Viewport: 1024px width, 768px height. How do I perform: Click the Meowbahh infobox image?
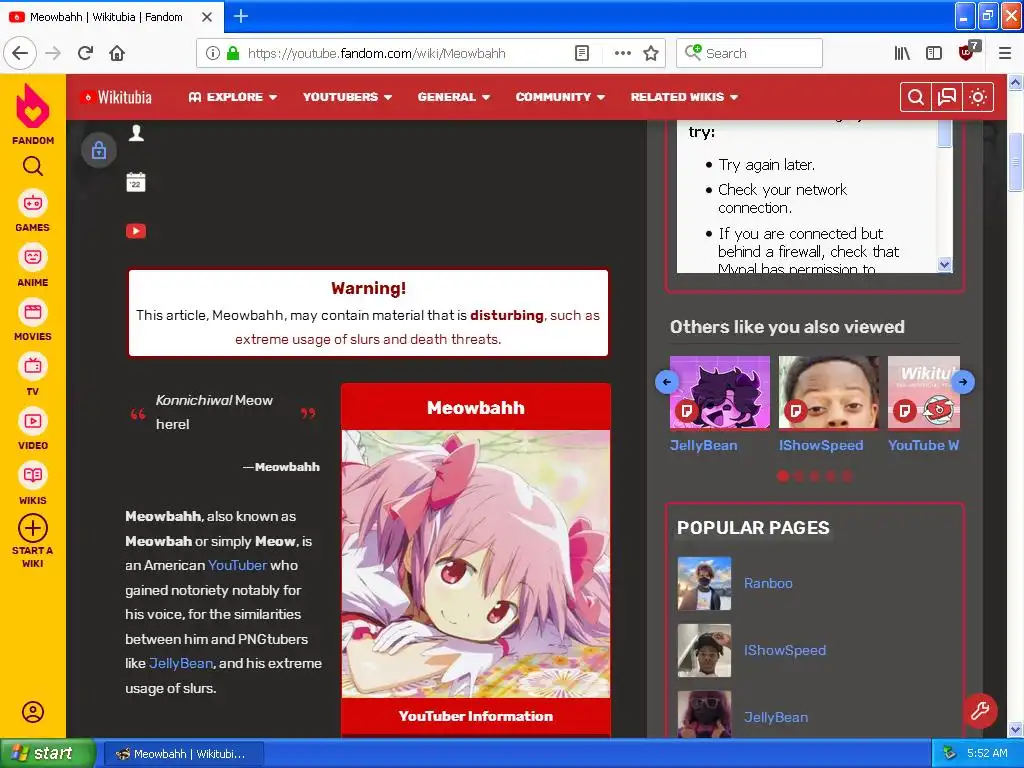pos(475,564)
